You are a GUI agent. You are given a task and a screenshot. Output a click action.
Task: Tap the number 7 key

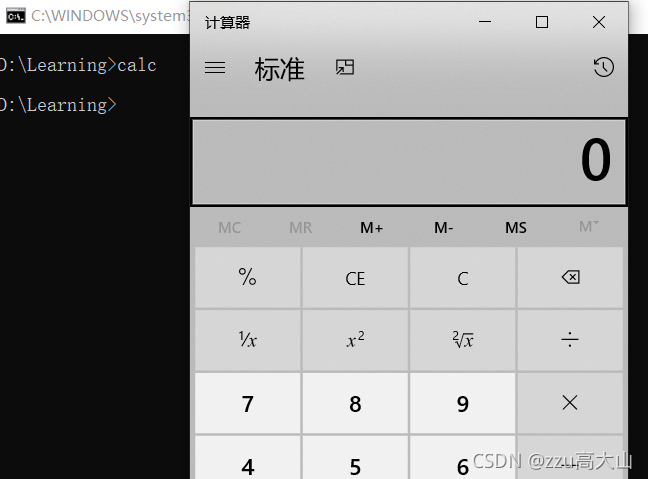coord(248,403)
